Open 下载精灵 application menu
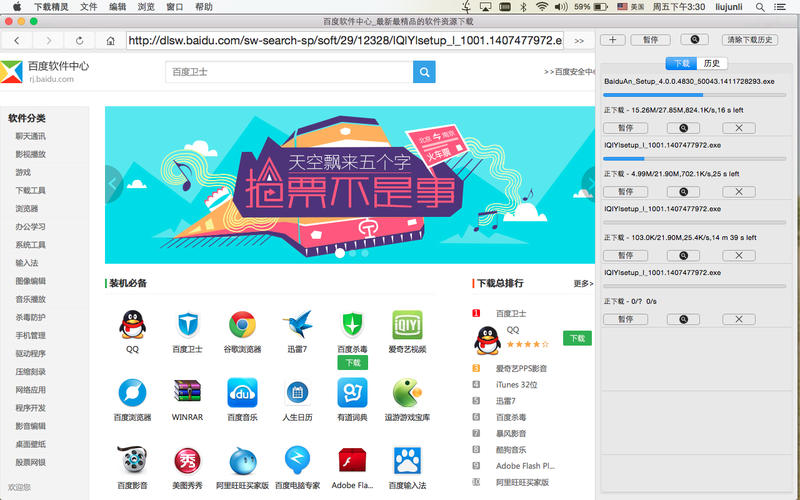 click(52, 7)
